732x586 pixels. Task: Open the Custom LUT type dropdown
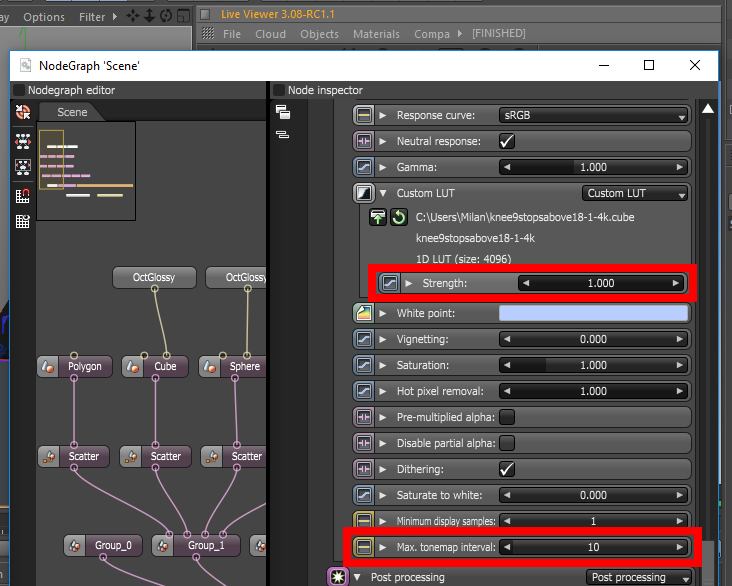(x=635, y=193)
